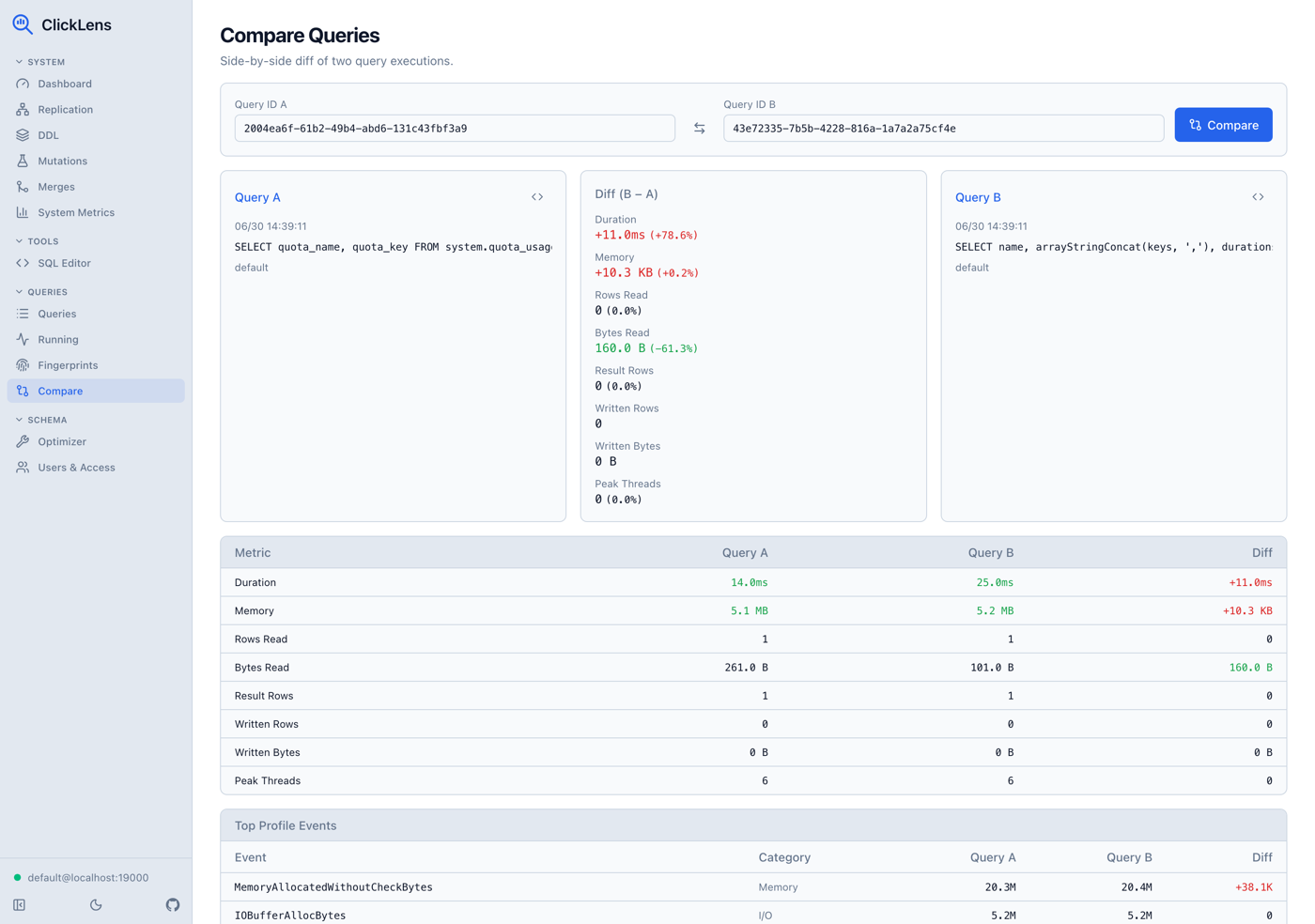Click the 25.0ms Query B duration cell
1315x924 pixels.
tap(995, 582)
